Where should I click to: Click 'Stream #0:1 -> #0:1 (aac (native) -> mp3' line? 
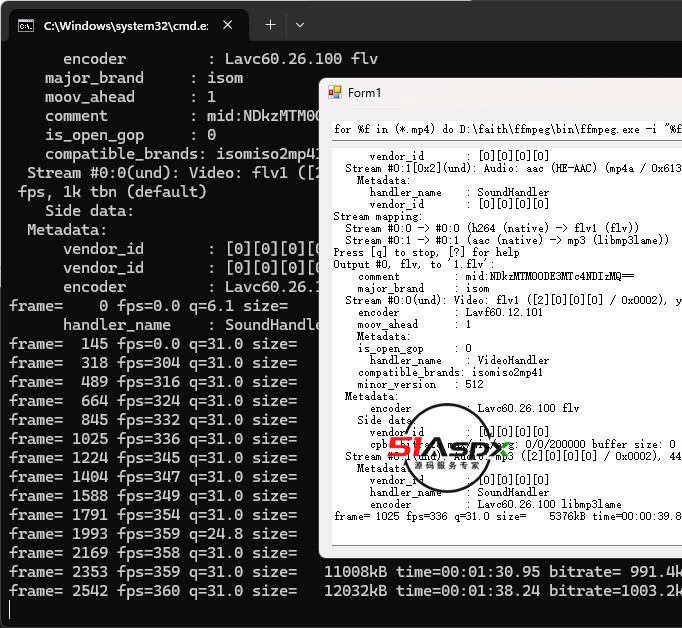(507, 240)
